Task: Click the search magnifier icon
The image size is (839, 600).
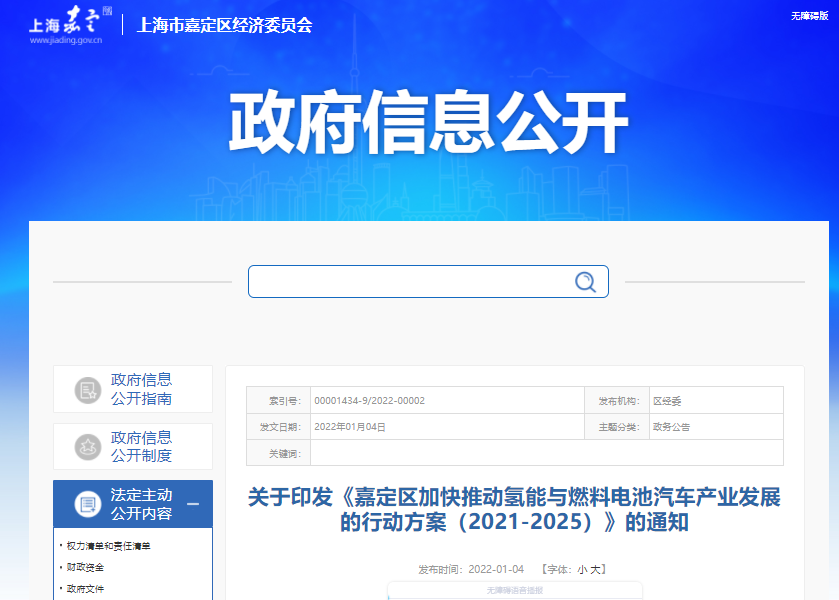Action: pos(584,281)
